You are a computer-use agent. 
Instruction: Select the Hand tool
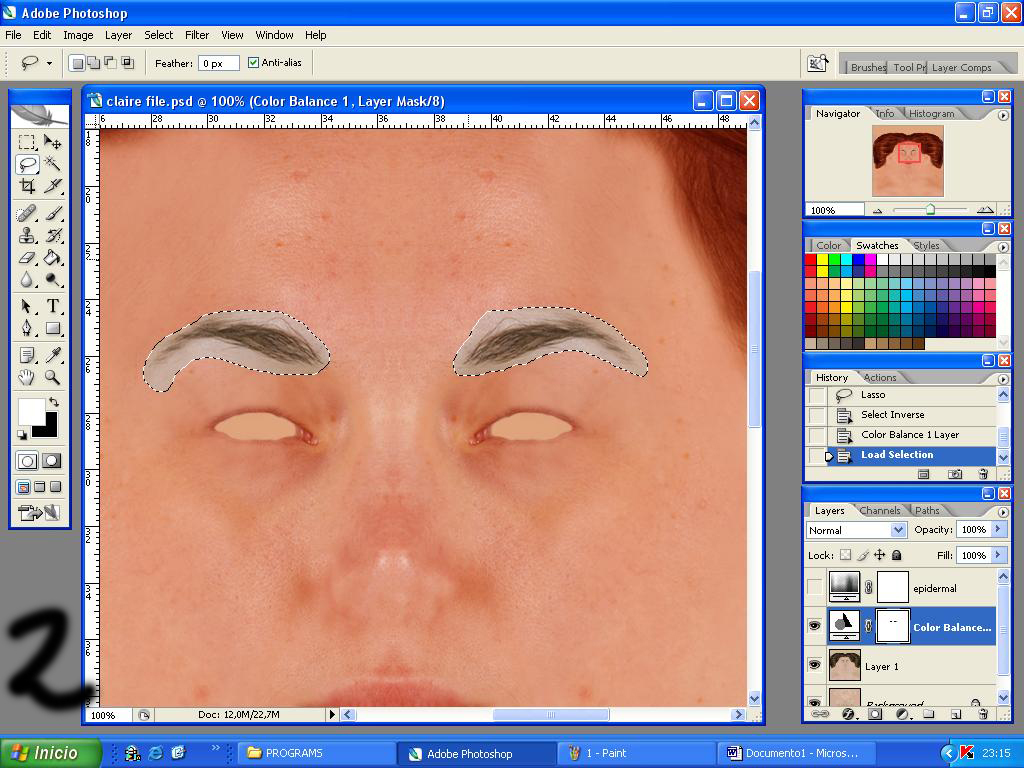27,377
